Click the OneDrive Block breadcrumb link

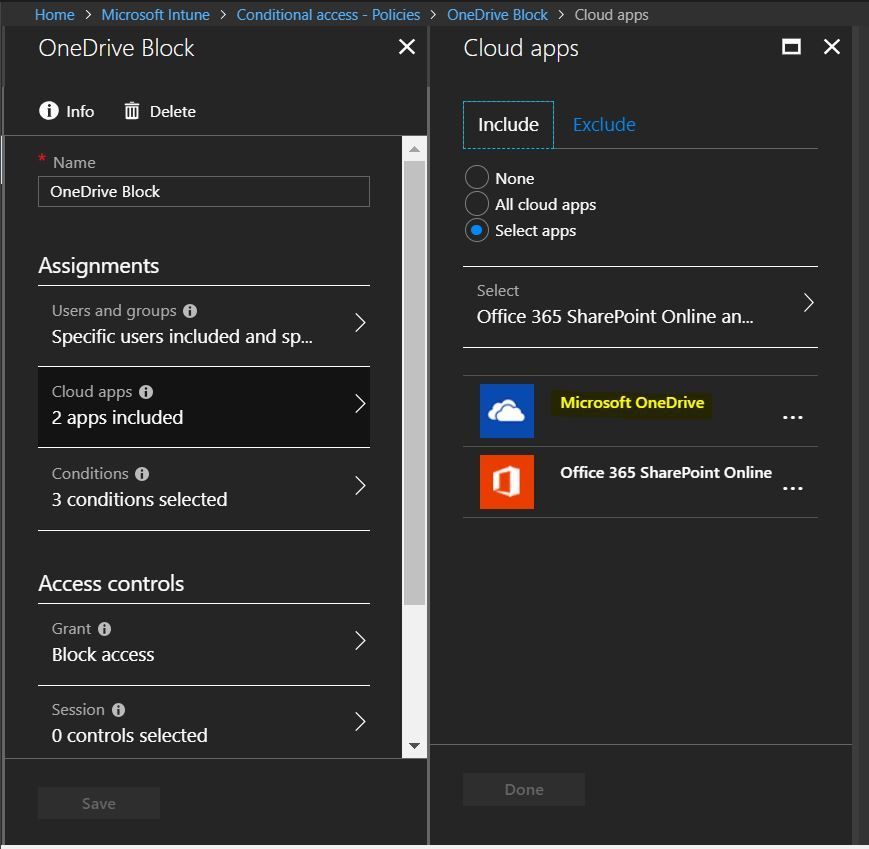tap(497, 14)
